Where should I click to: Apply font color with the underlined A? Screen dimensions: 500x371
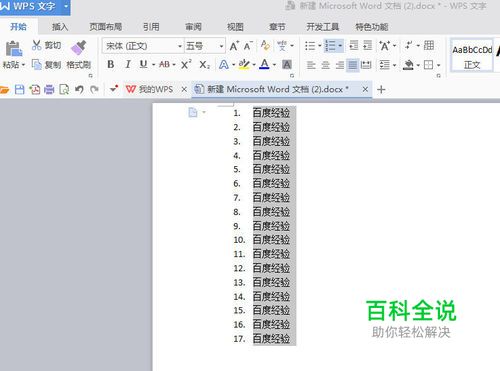264,64
